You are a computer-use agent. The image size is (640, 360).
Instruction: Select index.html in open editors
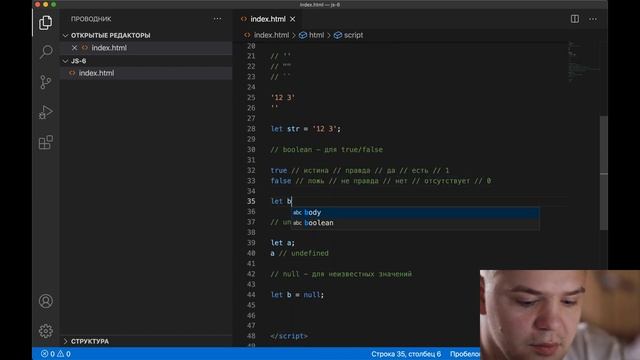(x=147, y=48)
